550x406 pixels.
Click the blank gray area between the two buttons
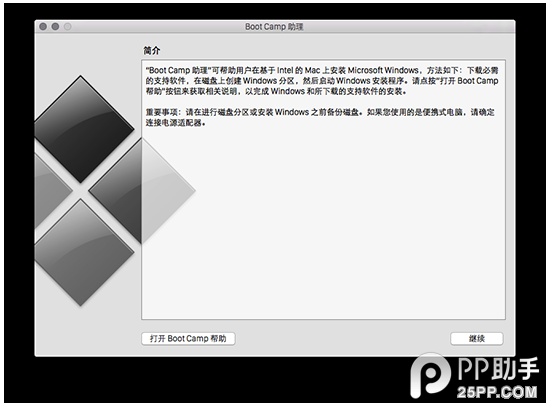(342, 339)
